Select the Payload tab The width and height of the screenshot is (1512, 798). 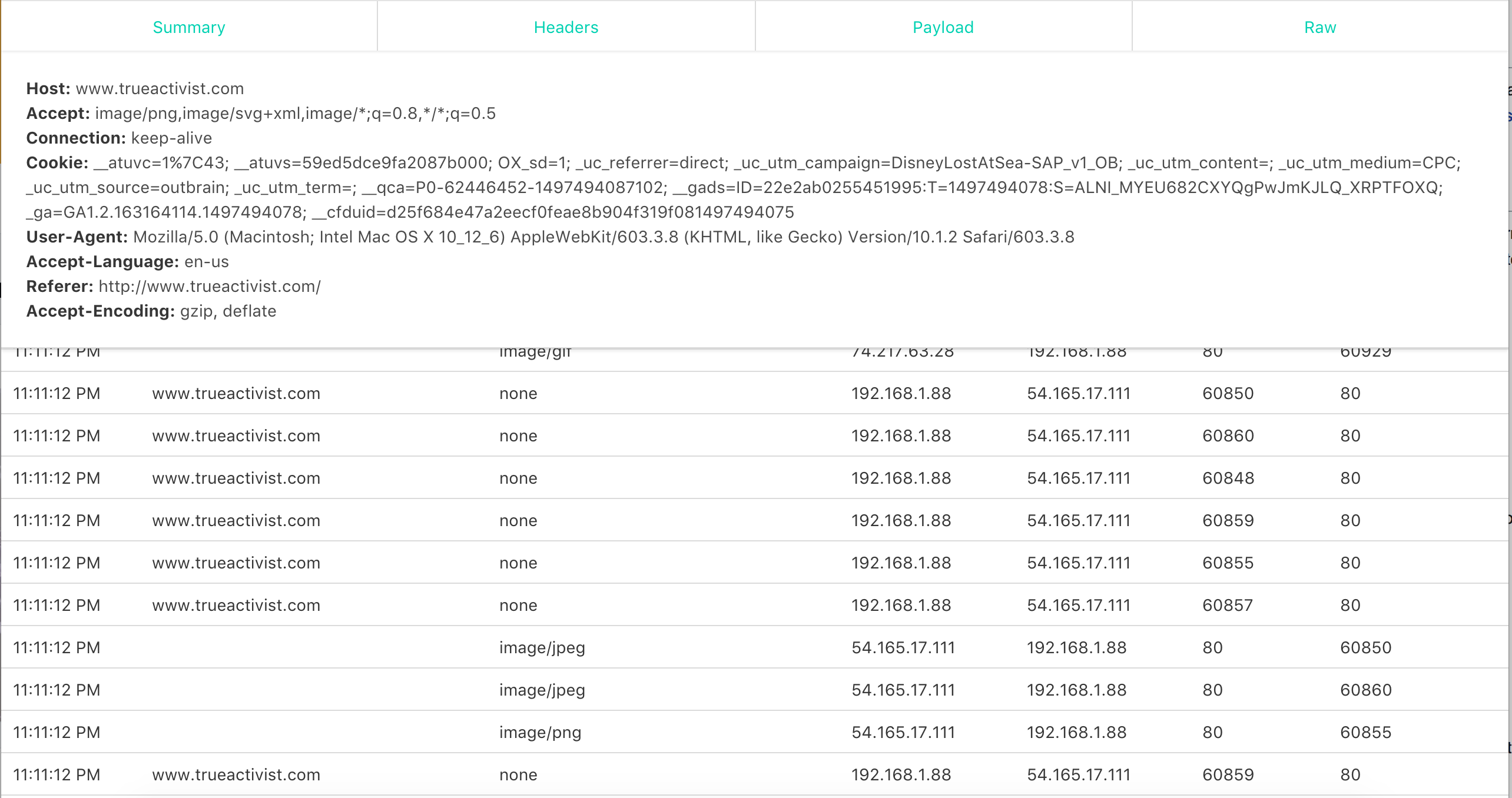943,27
